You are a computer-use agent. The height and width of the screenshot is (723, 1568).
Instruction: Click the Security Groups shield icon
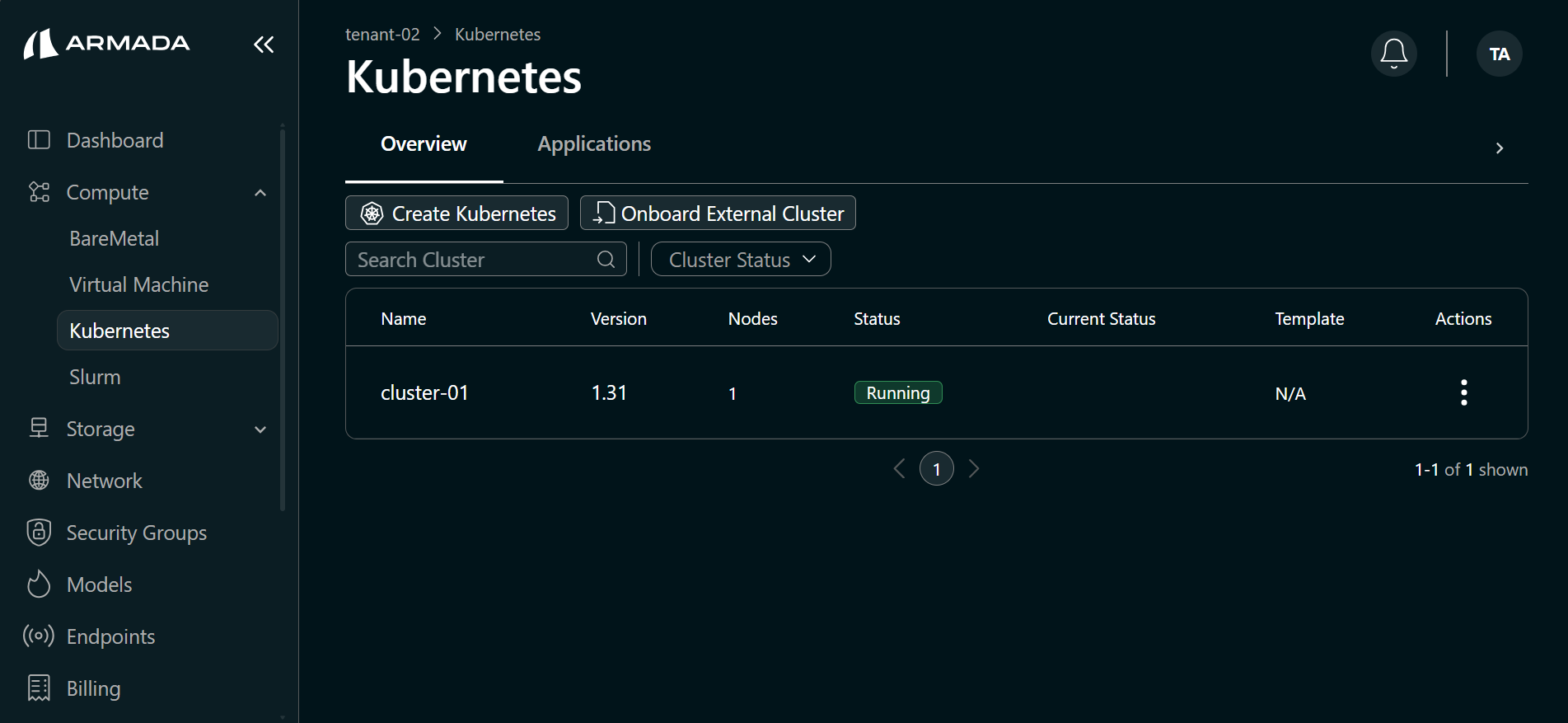pyautogui.click(x=39, y=532)
